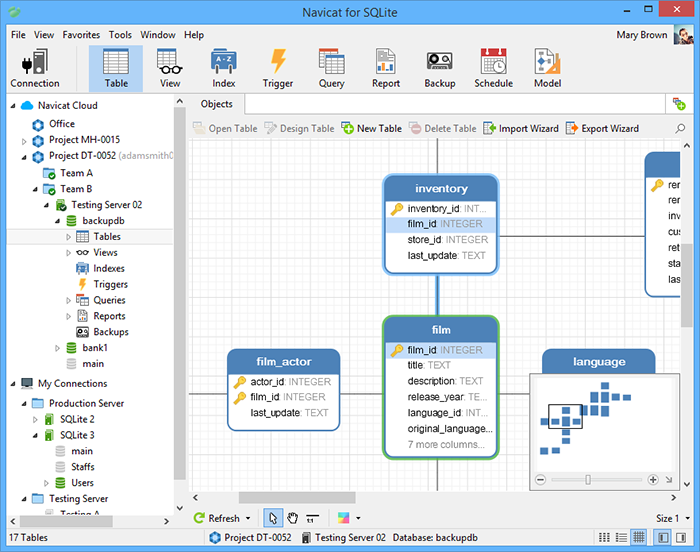Click New Table button
This screenshot has height=552, width=700.
coord(371,129)
